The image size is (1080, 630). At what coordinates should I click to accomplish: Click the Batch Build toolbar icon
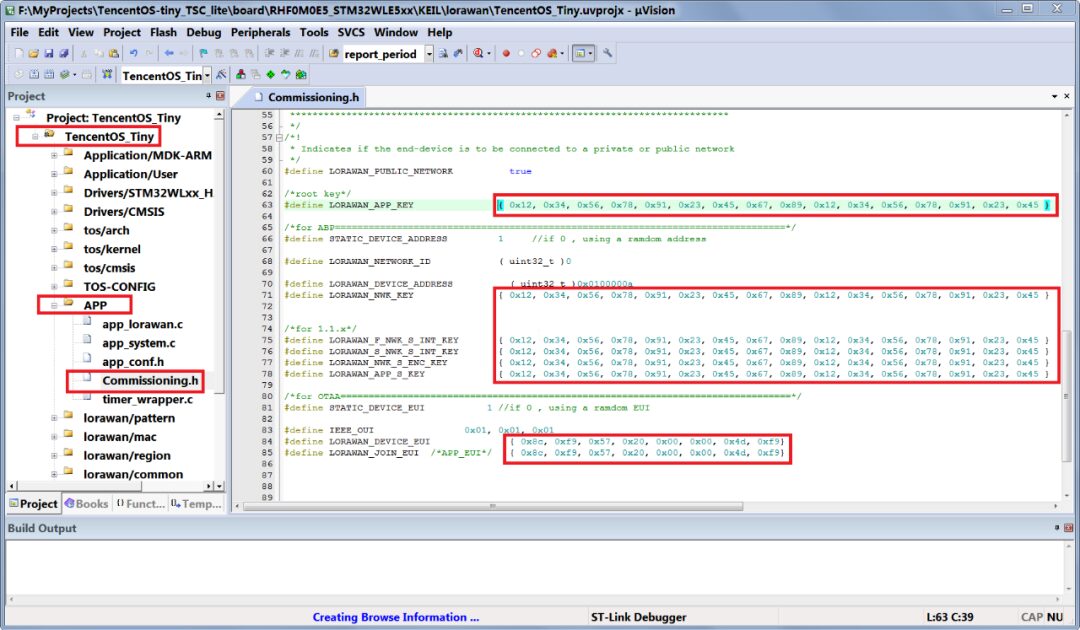tap(63, 75)
